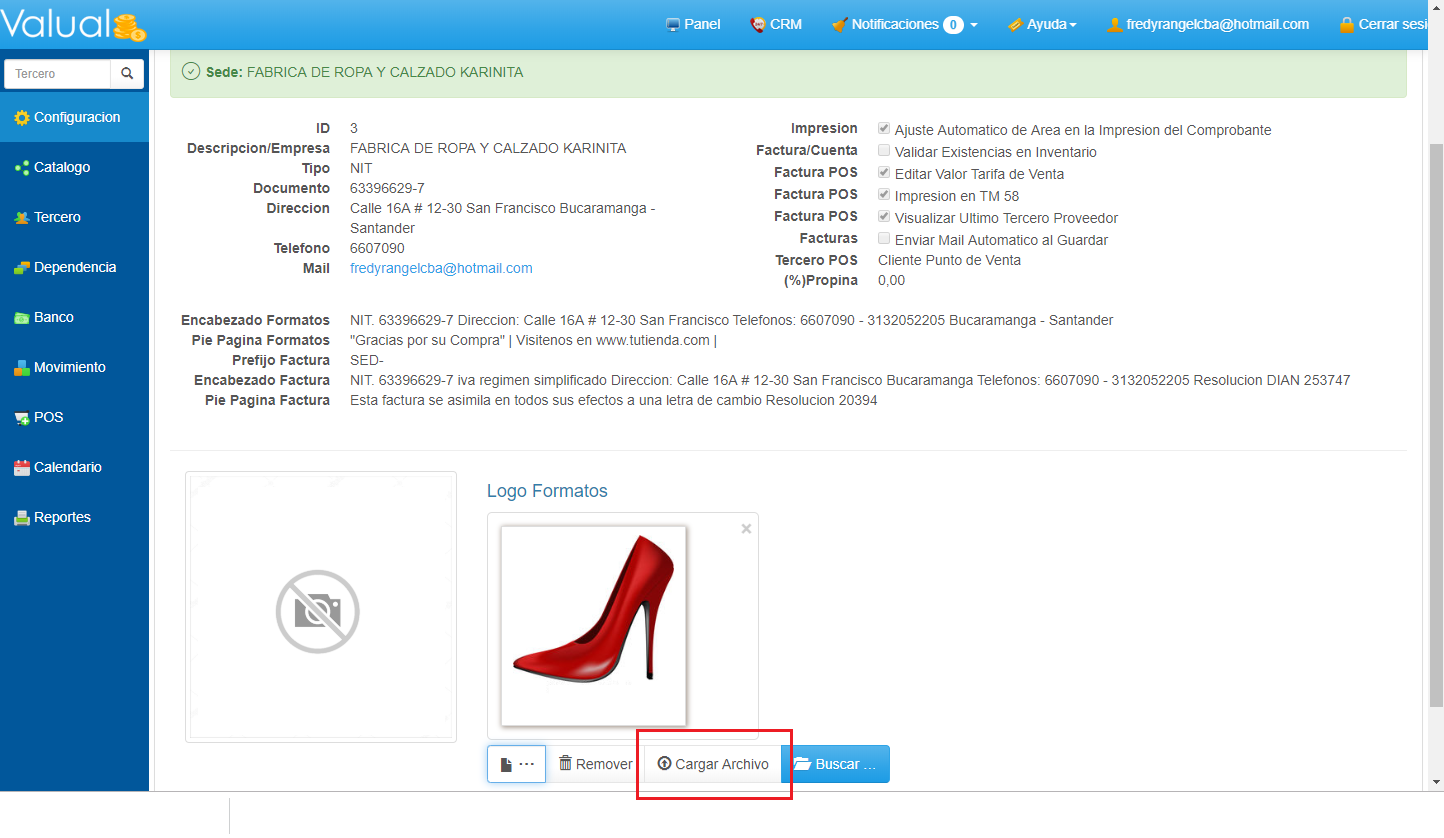Open Panel in the top navigation
The height and width of the screenshot is (838, 1444).
click(x=693, y=24)
